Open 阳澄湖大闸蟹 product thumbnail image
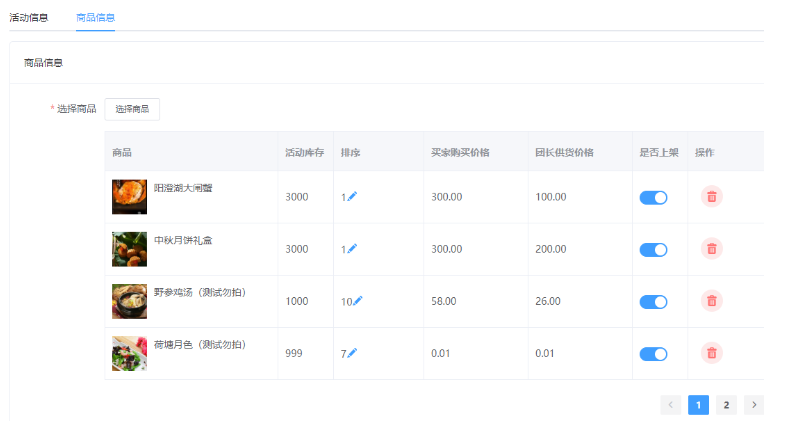This screenshot has width=794, height=442. point(129,197)
